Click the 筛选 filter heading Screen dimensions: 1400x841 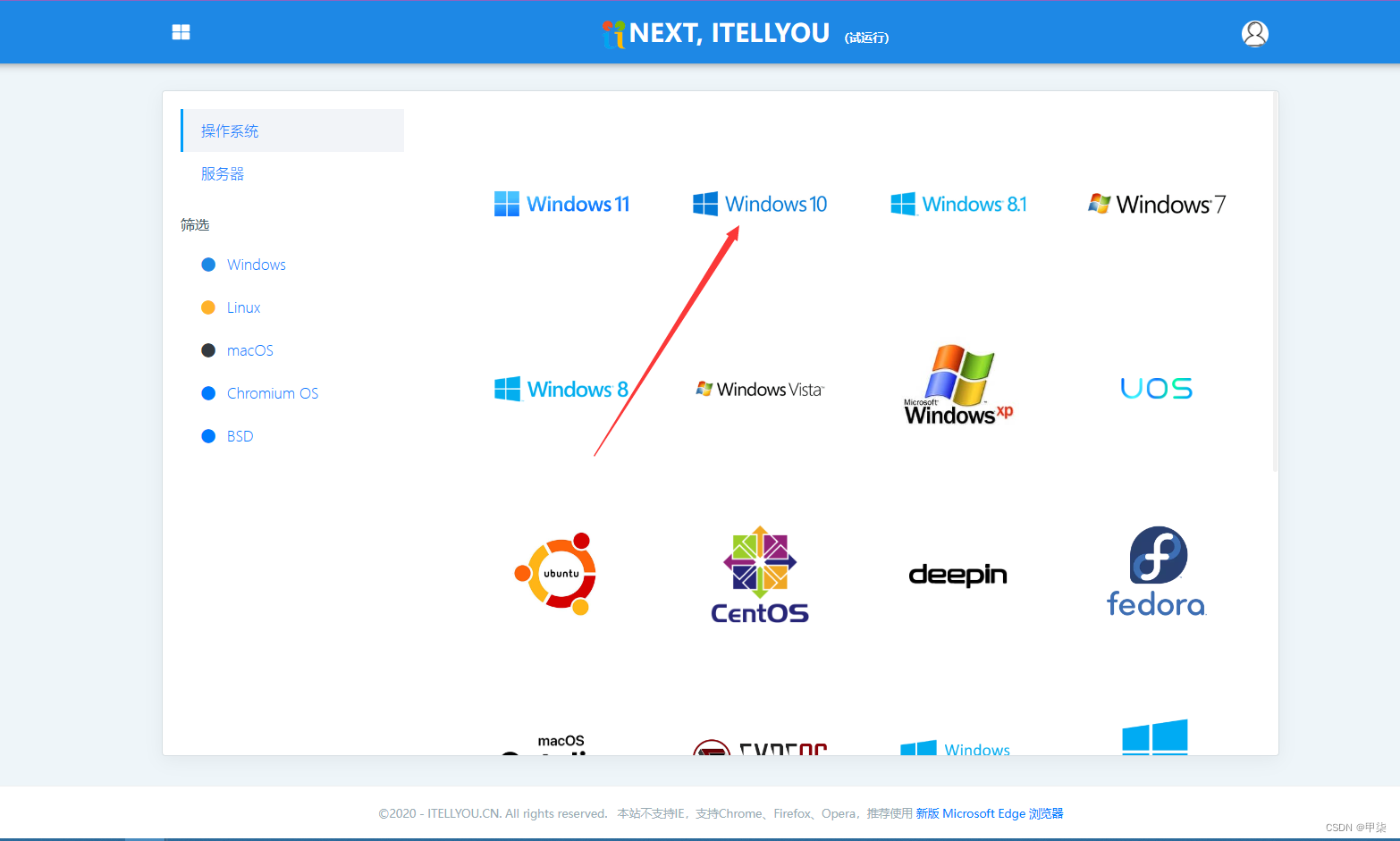click(x=195, y=224)
